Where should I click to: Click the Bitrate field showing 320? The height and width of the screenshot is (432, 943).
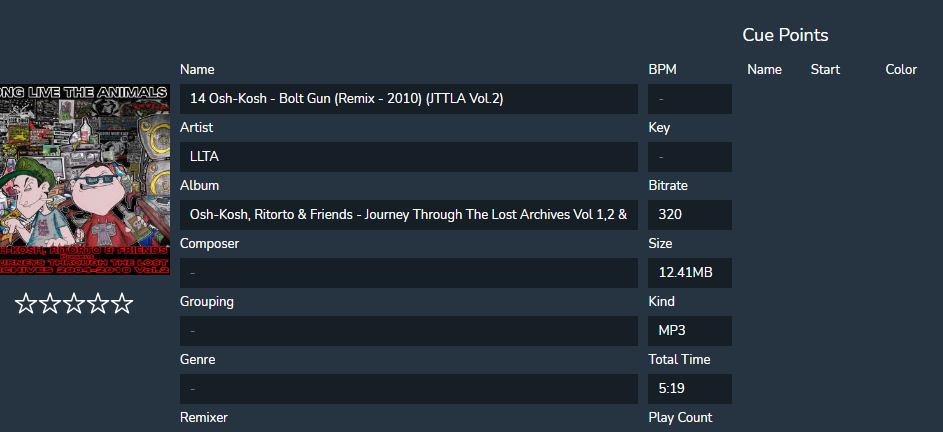pyautogui.click(x=690, y=215)
